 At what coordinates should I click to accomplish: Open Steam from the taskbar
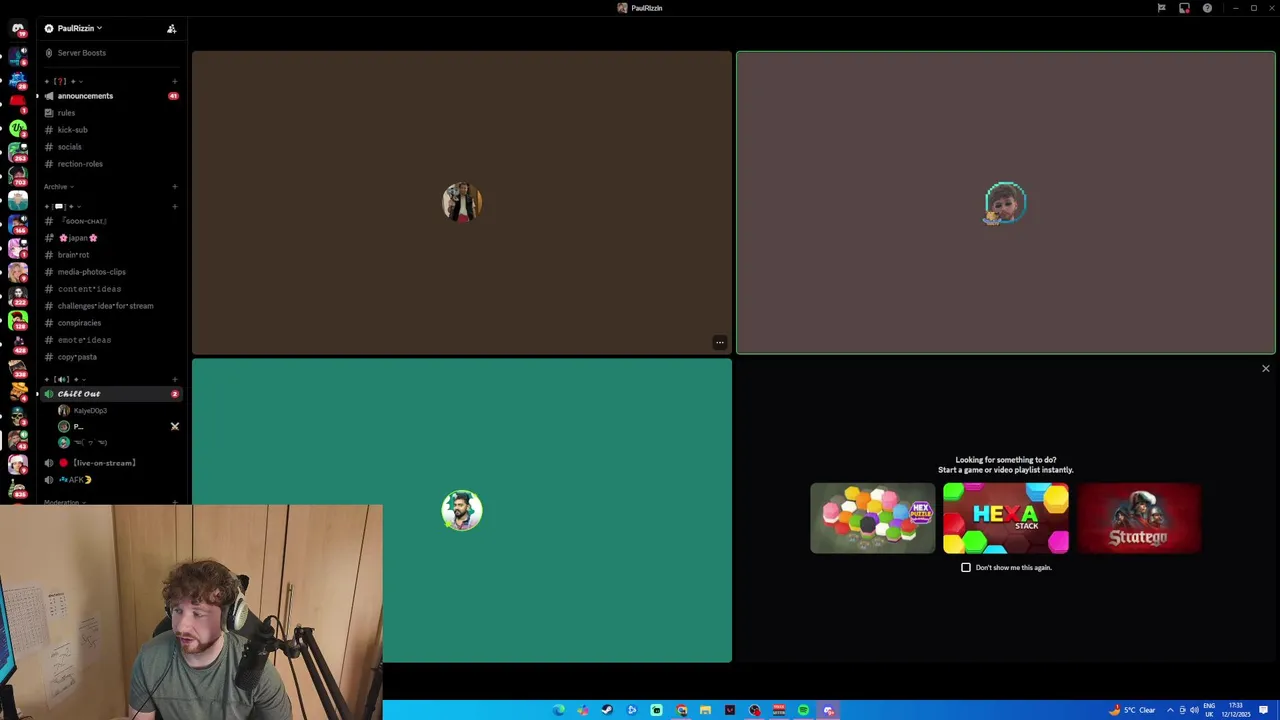coord(607,710)
